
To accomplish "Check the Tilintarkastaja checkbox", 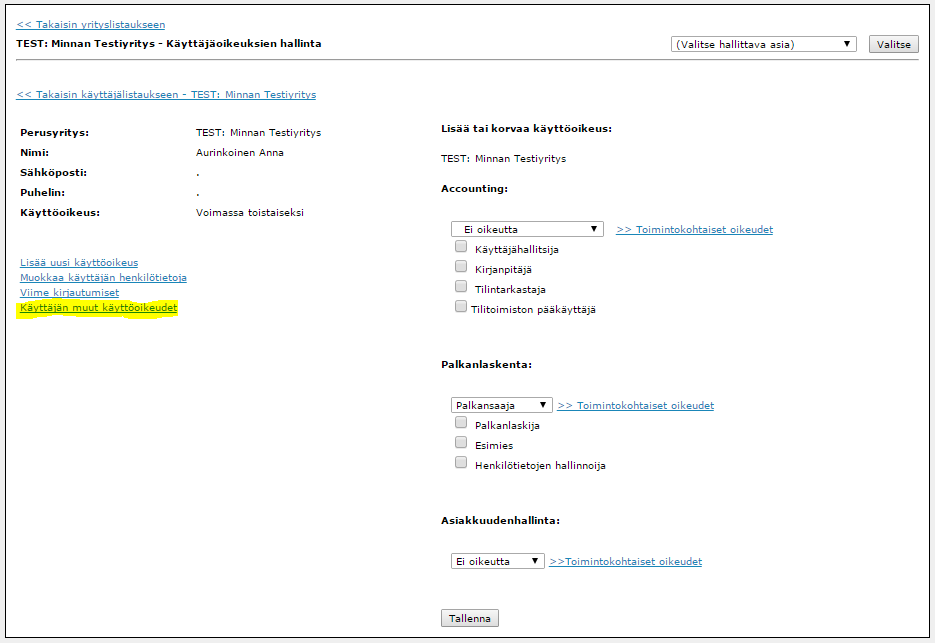I will pyautogui.click(x=461, y=286).
